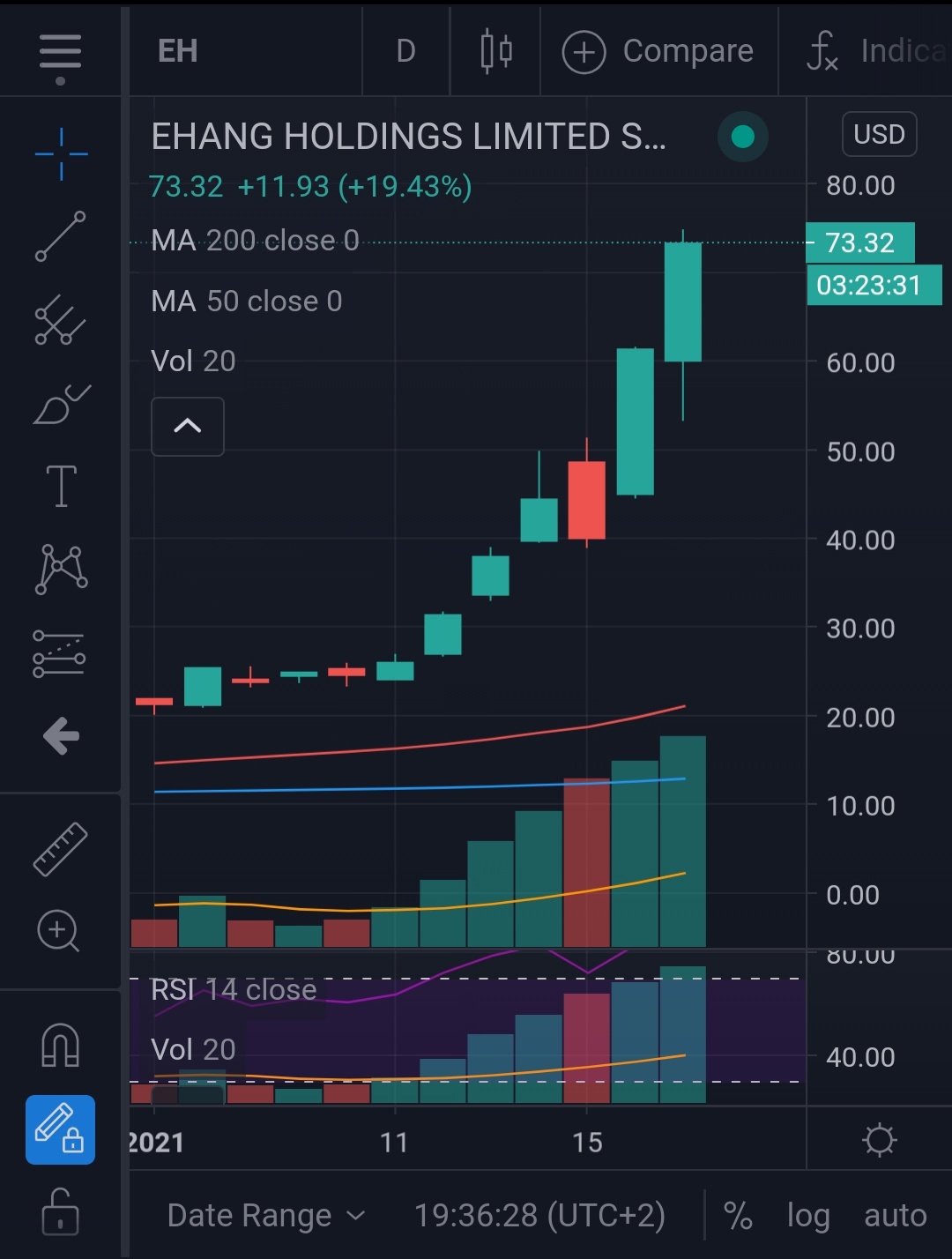Viewport: 952px width, 1259px height.
Task: Open the D timeframe interval selector
Action: pos(405,51)
